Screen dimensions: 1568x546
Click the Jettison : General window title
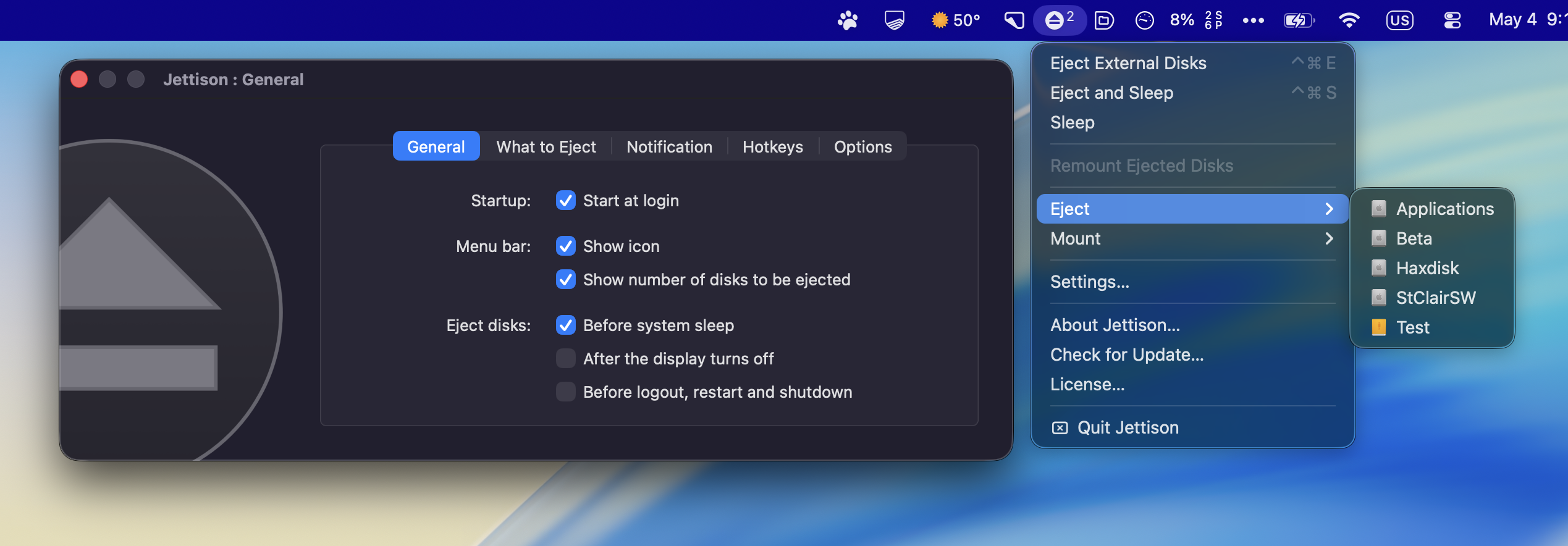pos(234,80)
